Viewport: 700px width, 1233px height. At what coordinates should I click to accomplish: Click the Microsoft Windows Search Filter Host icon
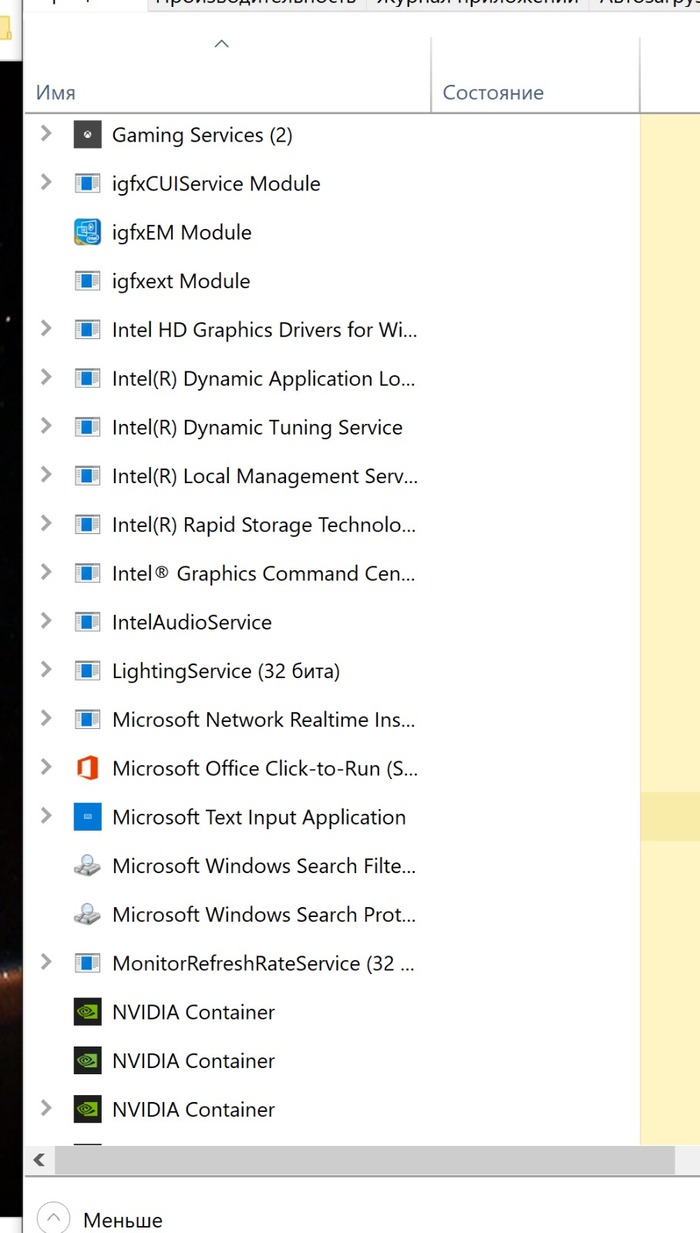(x=88, y=866)
